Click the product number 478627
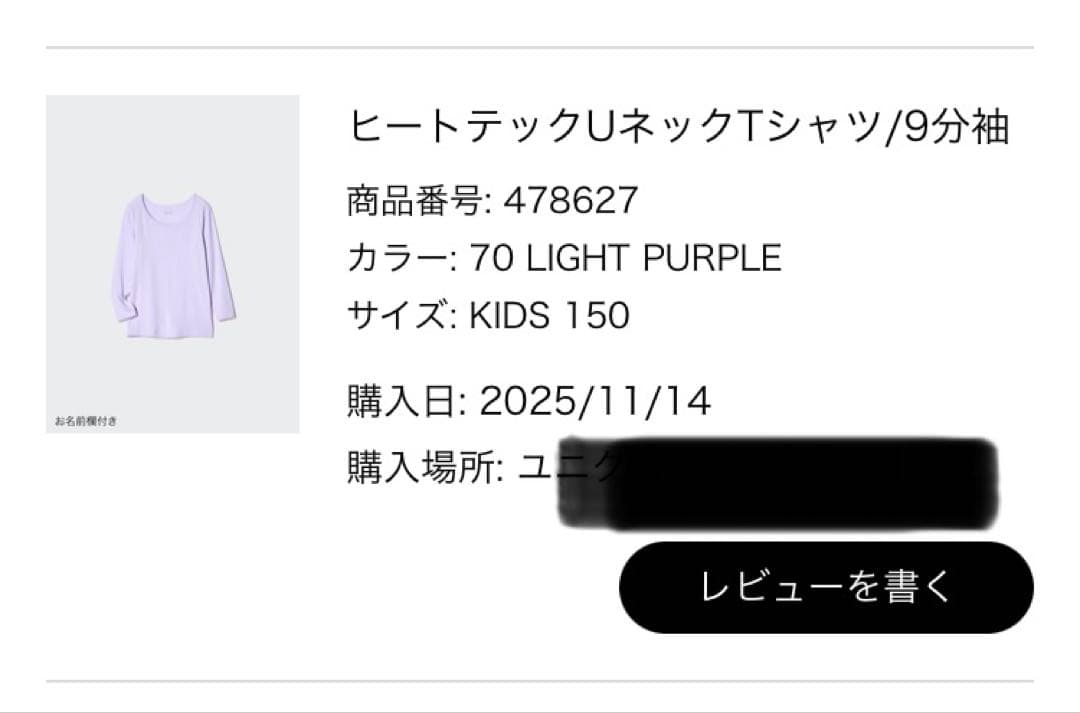Screen dimensions: 1080x713 tap(571, 200)
